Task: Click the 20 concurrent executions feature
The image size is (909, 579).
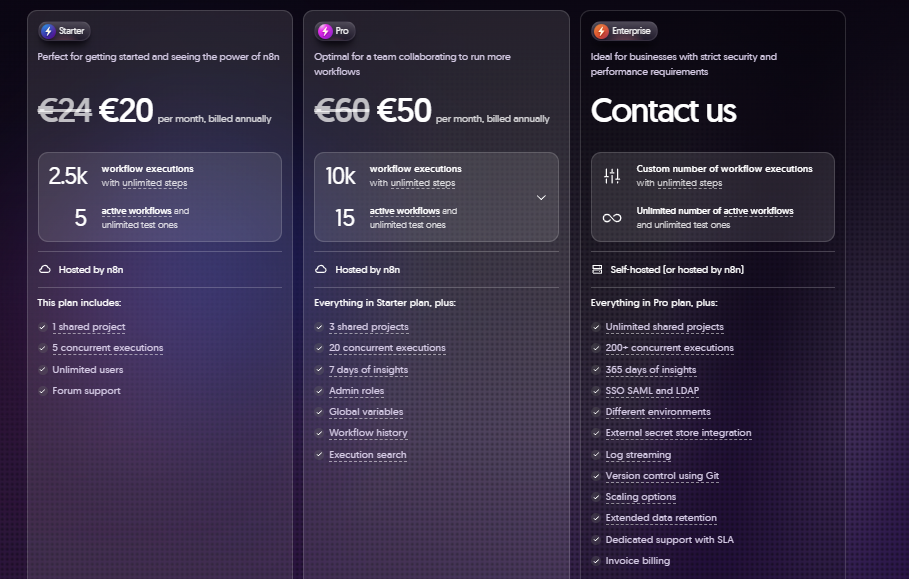Action: tap(387, 348)
